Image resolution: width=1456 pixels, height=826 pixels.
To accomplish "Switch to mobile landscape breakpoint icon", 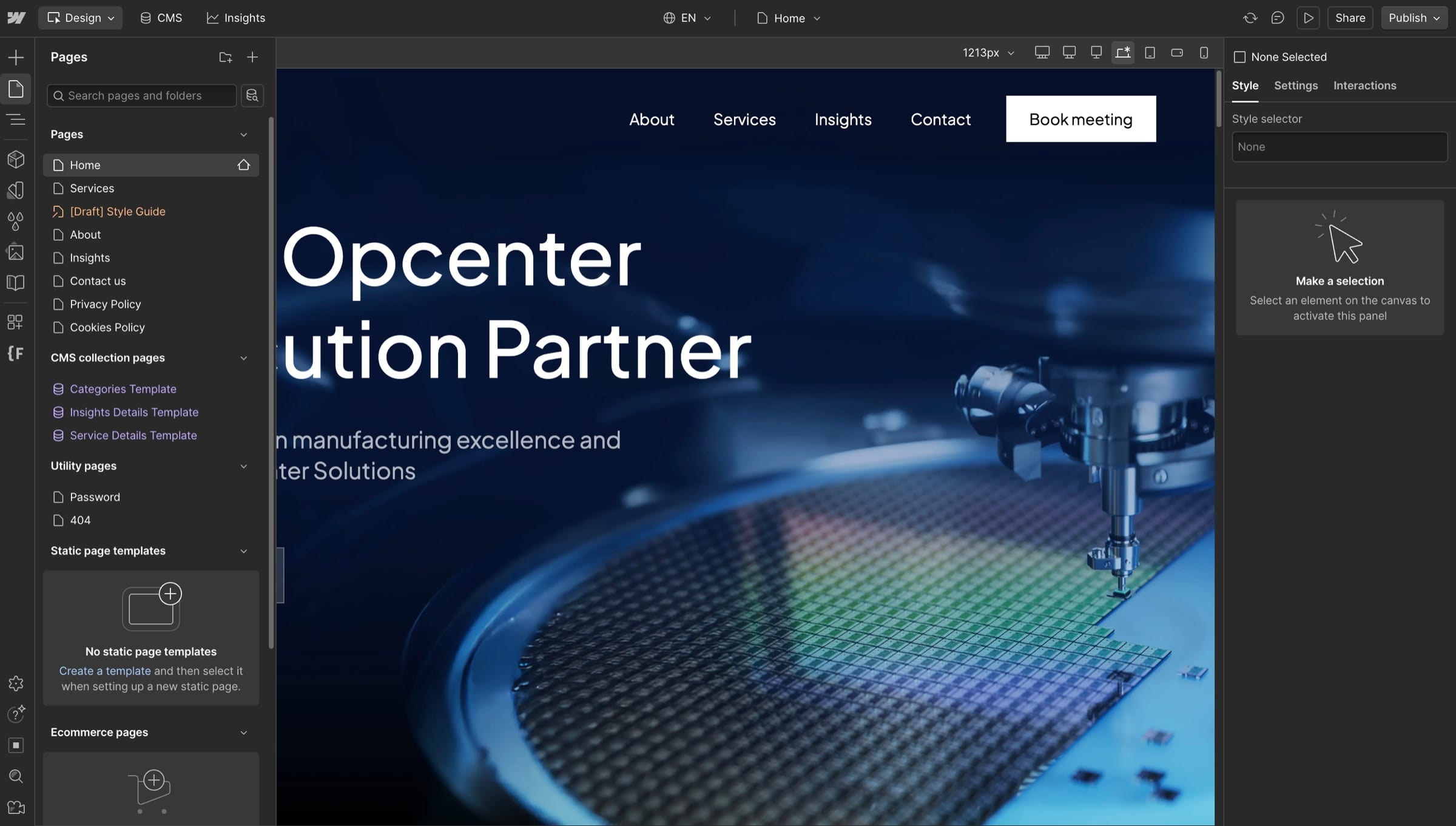I will coord(1177,53).
